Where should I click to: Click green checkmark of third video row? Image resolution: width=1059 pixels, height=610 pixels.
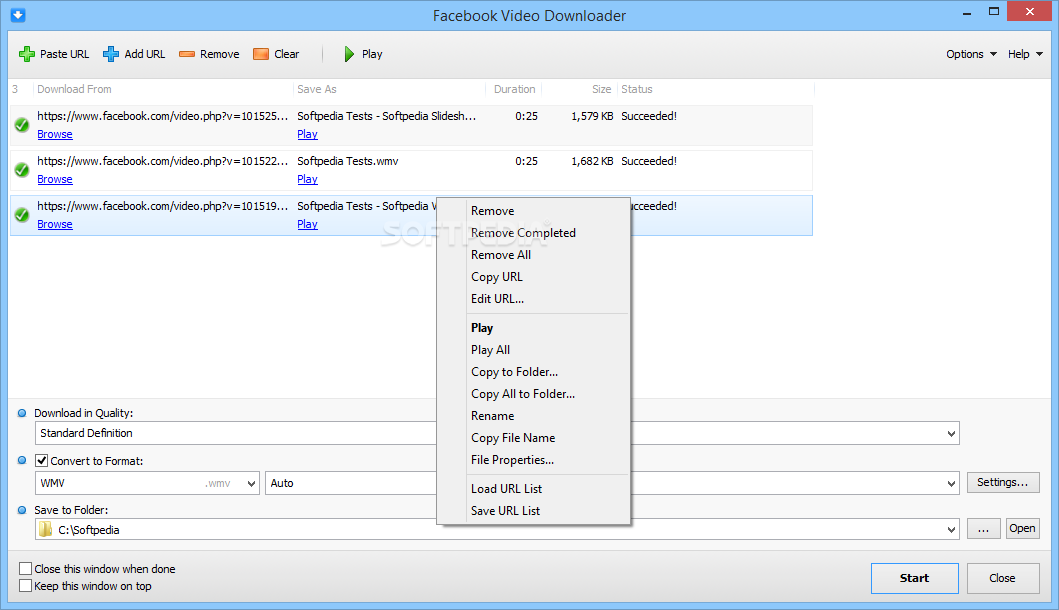[22, 215]
